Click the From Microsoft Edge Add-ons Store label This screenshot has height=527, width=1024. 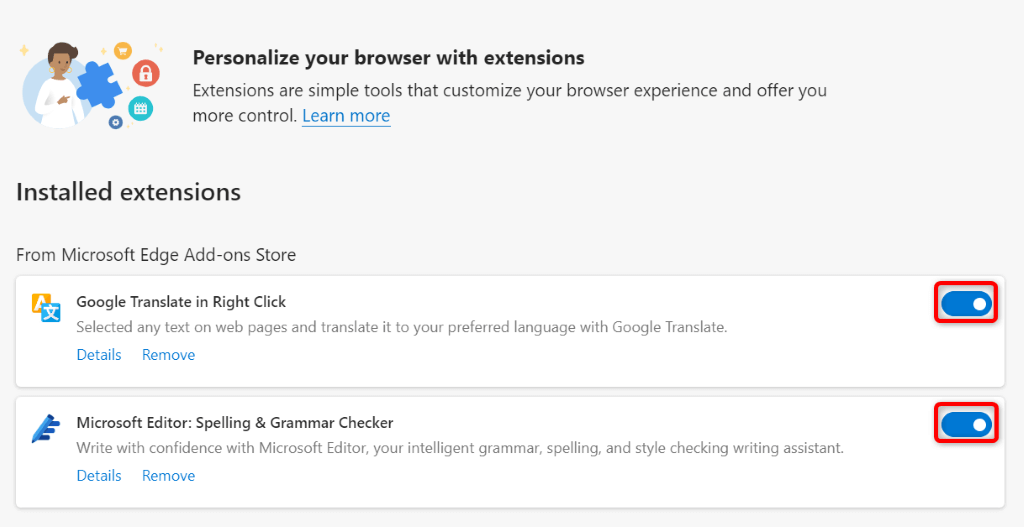pos(156,255)
